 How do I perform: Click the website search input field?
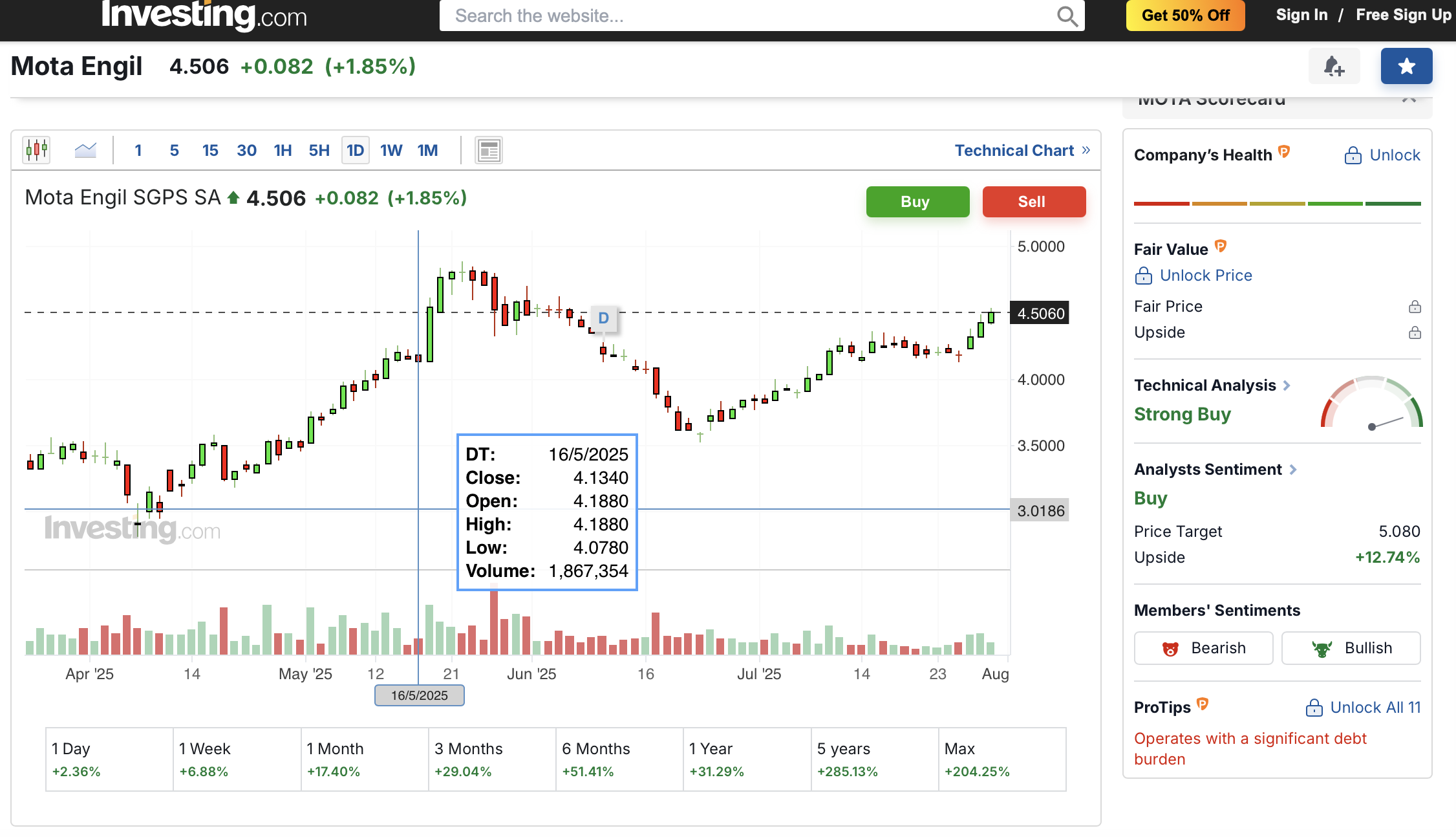pos(744,16)
